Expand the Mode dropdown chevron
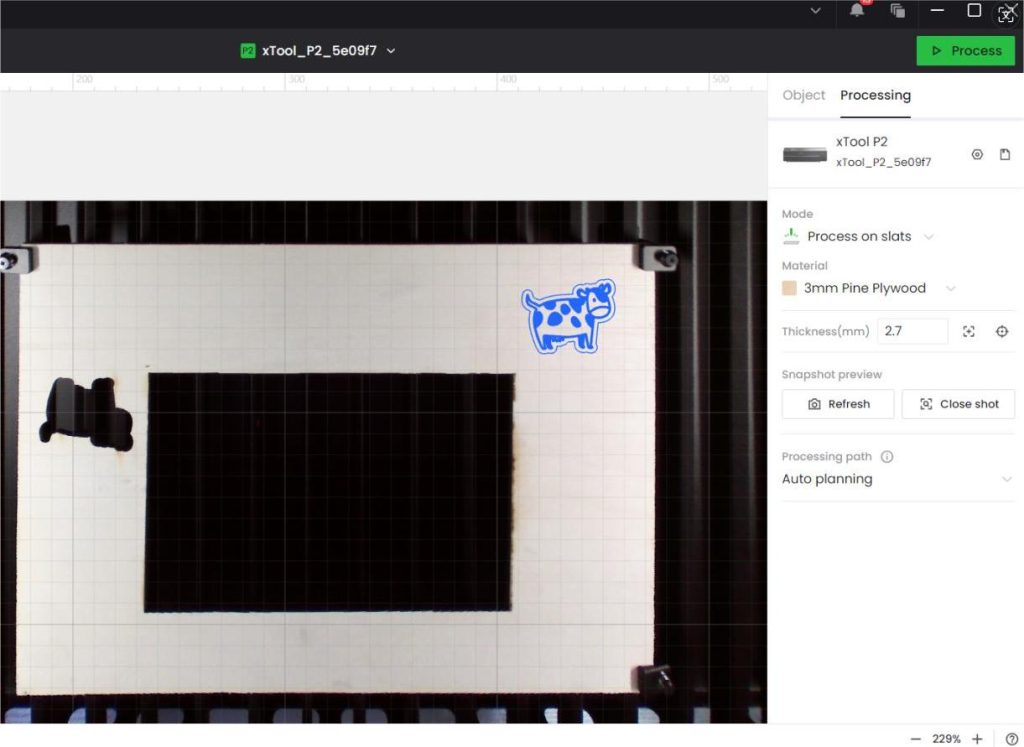The width and height of the screenshot is (1024, 747). click(x=929, y=236)
